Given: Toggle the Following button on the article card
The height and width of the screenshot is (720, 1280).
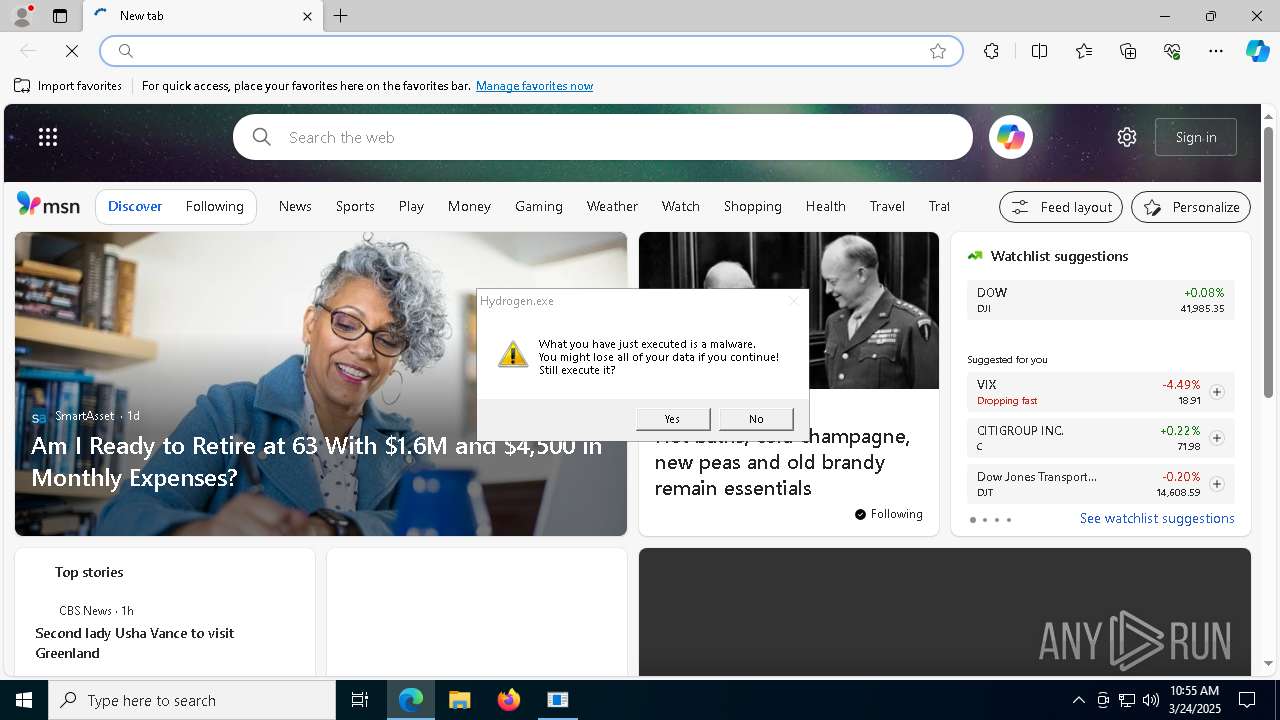Looking at the screenshot, I should (889, 514).
